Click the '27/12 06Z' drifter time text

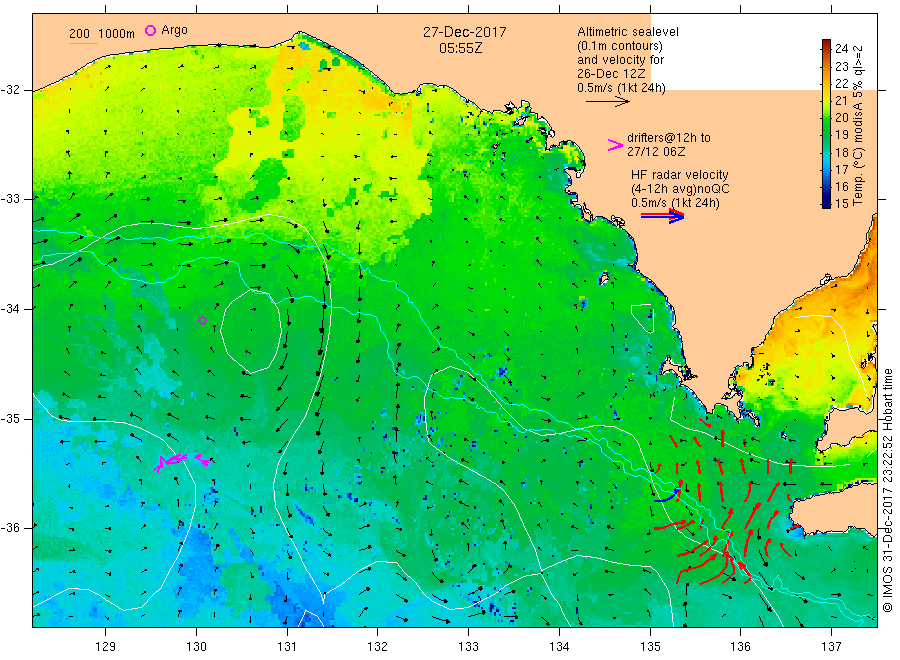655,152
